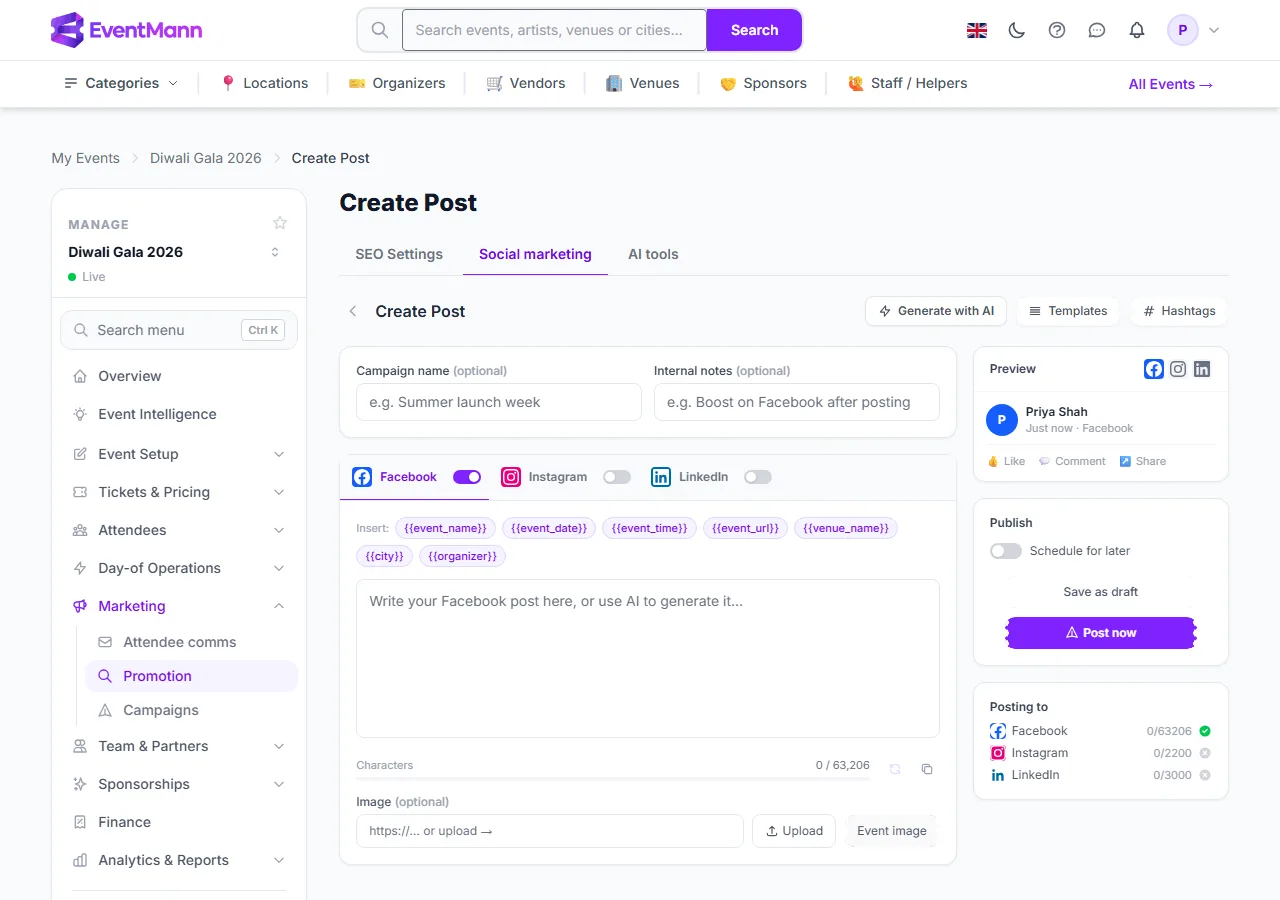Expand the Tickets & Pricing section
The image size is (1280, 900).
pyautogui.click(x=179, y=492)
